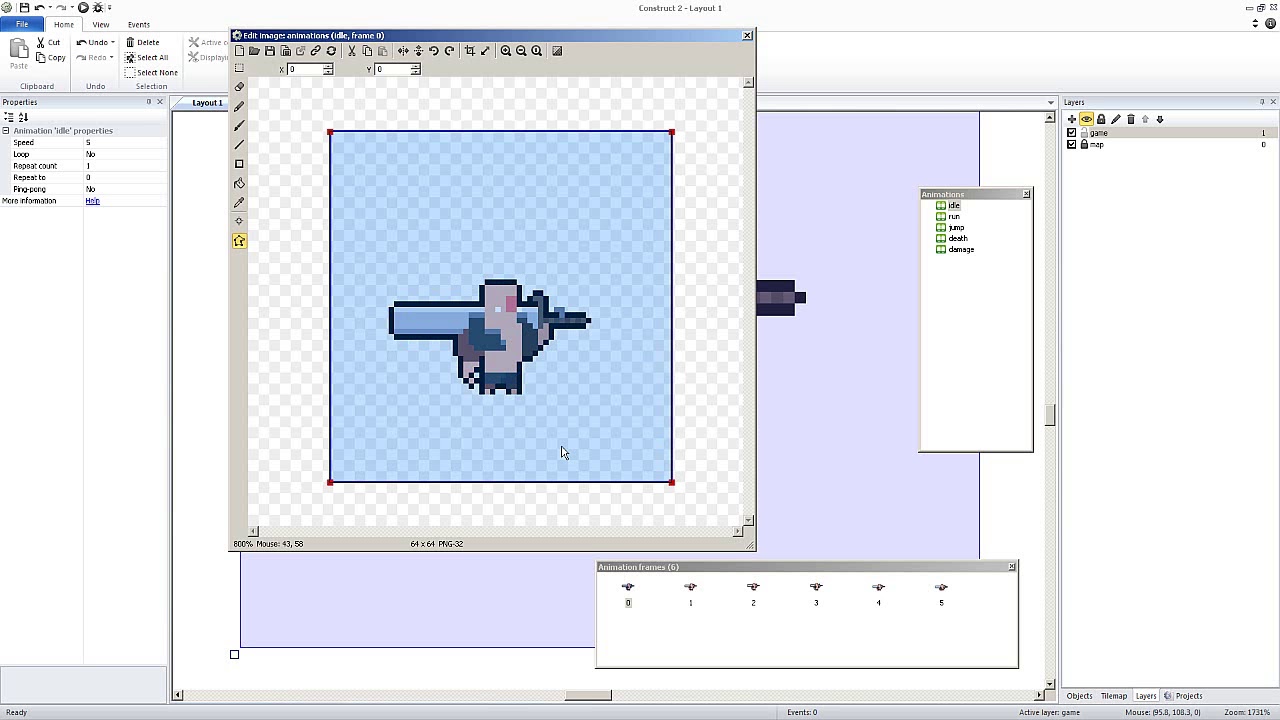Uncheck visibility checkbox for game layer
Image resolution: width=1280 pixels, height=720 pixels.
(x=1072, y=133)
